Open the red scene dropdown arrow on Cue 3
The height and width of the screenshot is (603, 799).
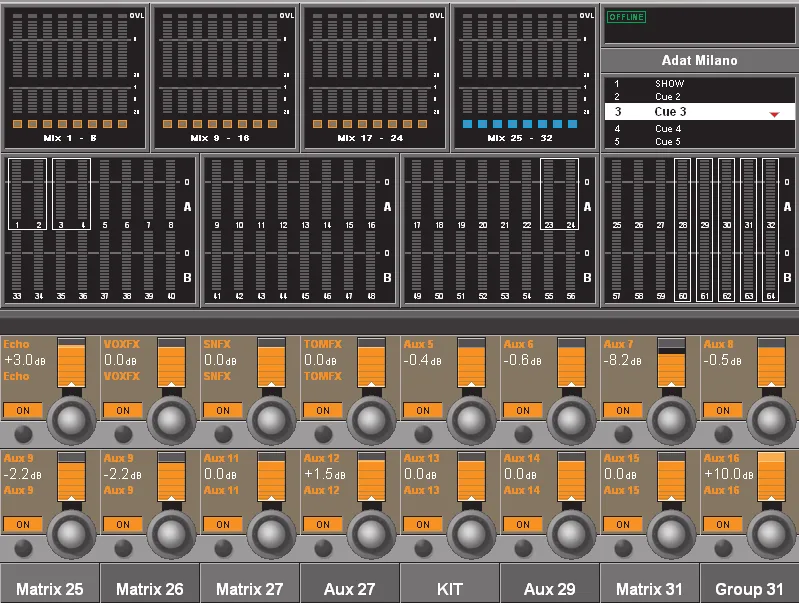click(774, 114)
